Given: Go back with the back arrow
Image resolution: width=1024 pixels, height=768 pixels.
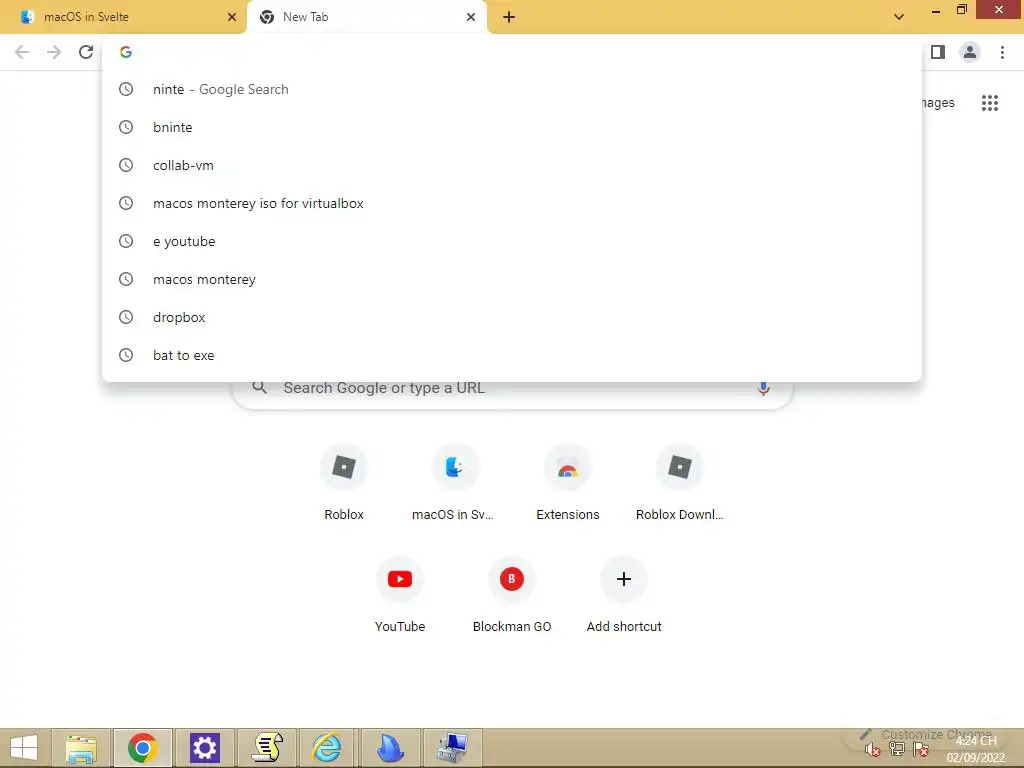Looking at the screenshot, I should (22, 52).
